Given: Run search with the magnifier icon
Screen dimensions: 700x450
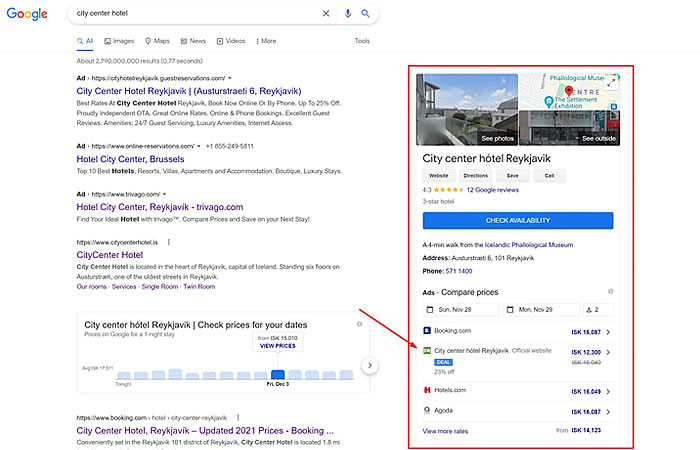Looking at the screenshot, I should point(365,13).
